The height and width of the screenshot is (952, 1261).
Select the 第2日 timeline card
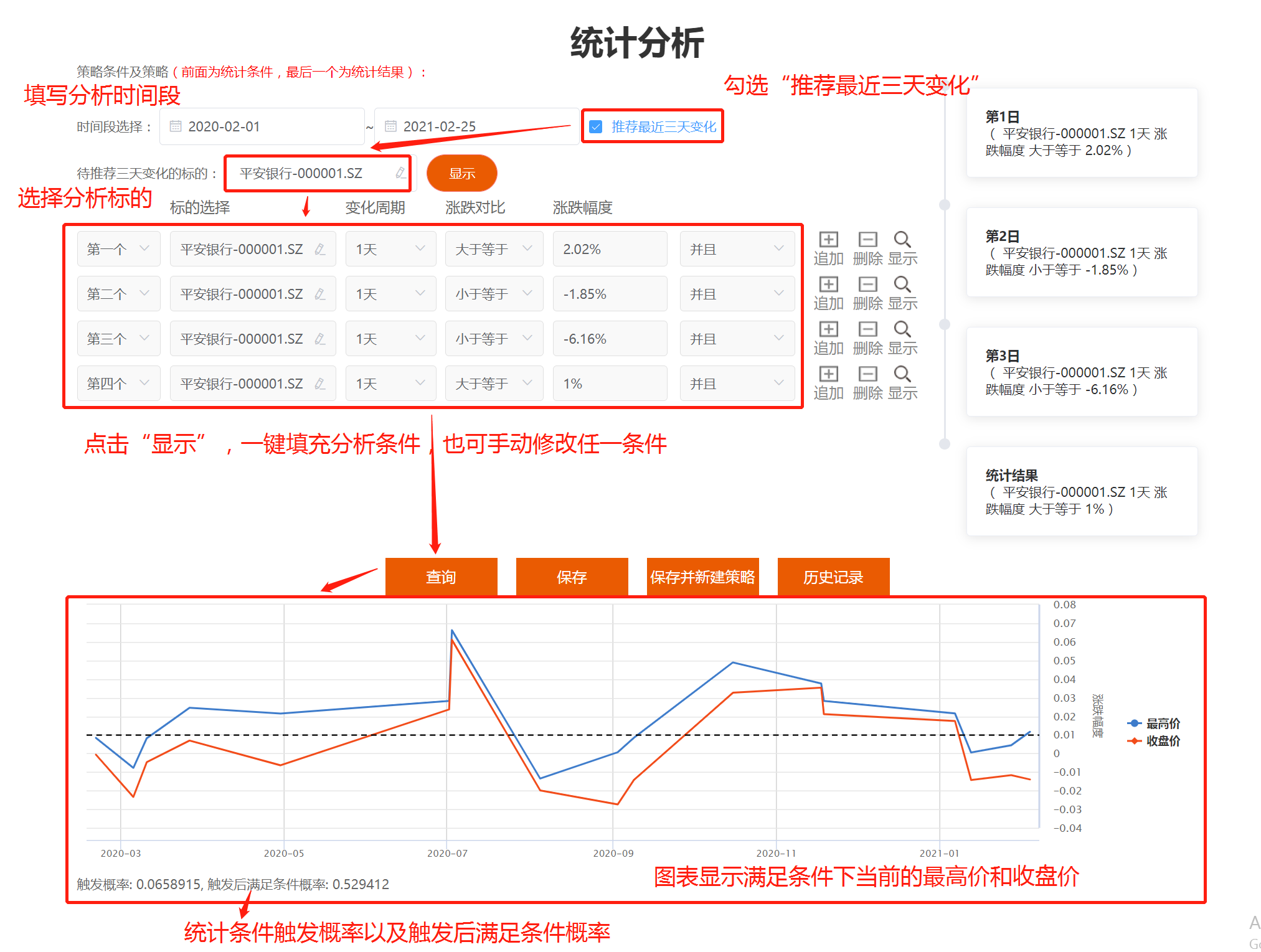1082,253
